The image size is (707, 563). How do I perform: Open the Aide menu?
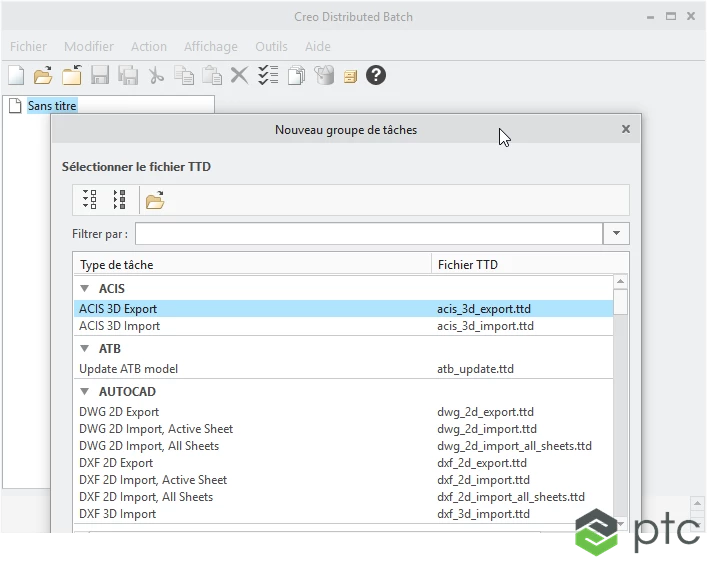pyautogui.click(x=318, y=46)
